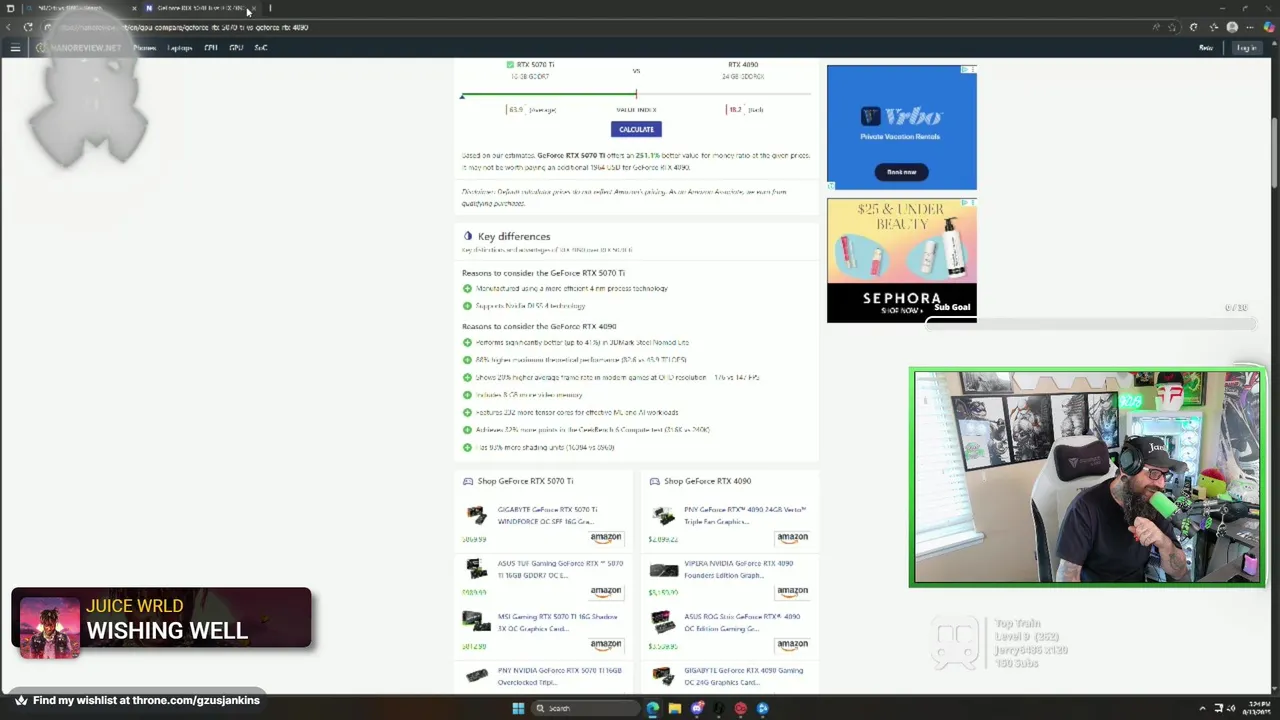Image resolution: width=1280 pixels, height=720 pixels.
Task: Show hidden system tray icons chevron
Action: pyautogui.click(x=1203, y=708)
